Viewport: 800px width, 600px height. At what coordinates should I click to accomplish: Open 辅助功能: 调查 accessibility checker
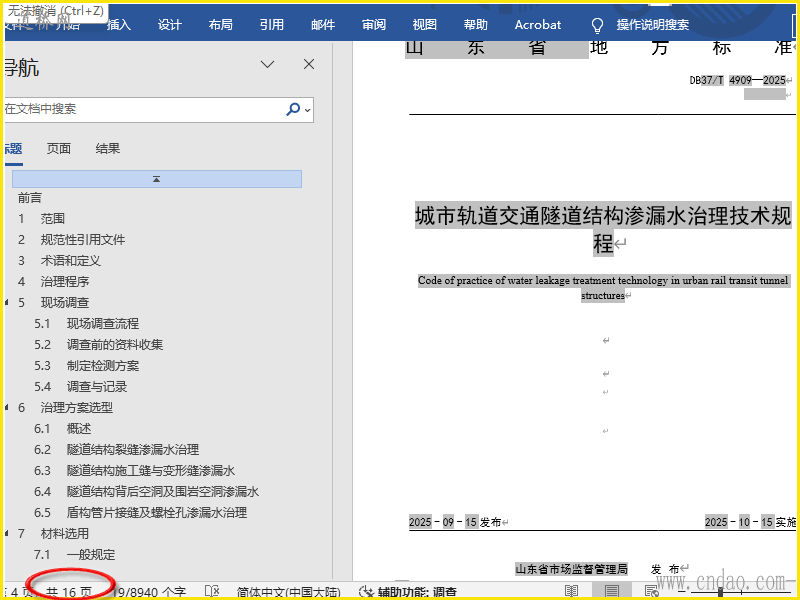click(x=408, y=592)
